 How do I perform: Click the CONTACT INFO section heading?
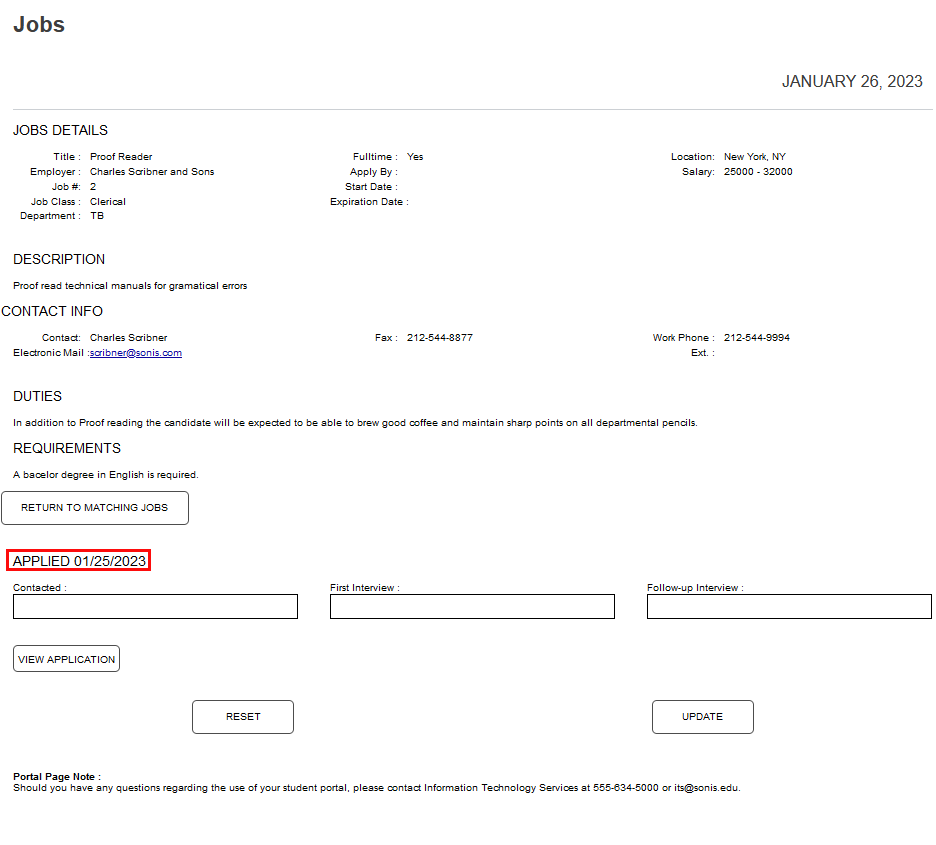[53, 311]
